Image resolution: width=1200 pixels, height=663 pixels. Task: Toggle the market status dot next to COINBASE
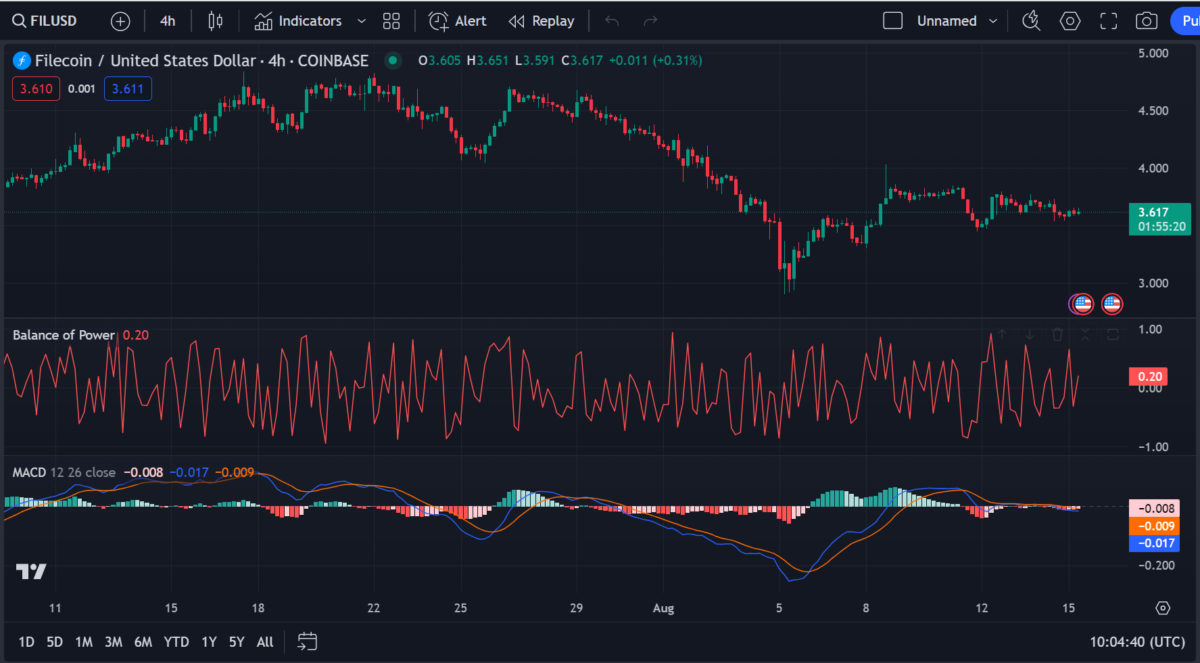click(393, 61)
